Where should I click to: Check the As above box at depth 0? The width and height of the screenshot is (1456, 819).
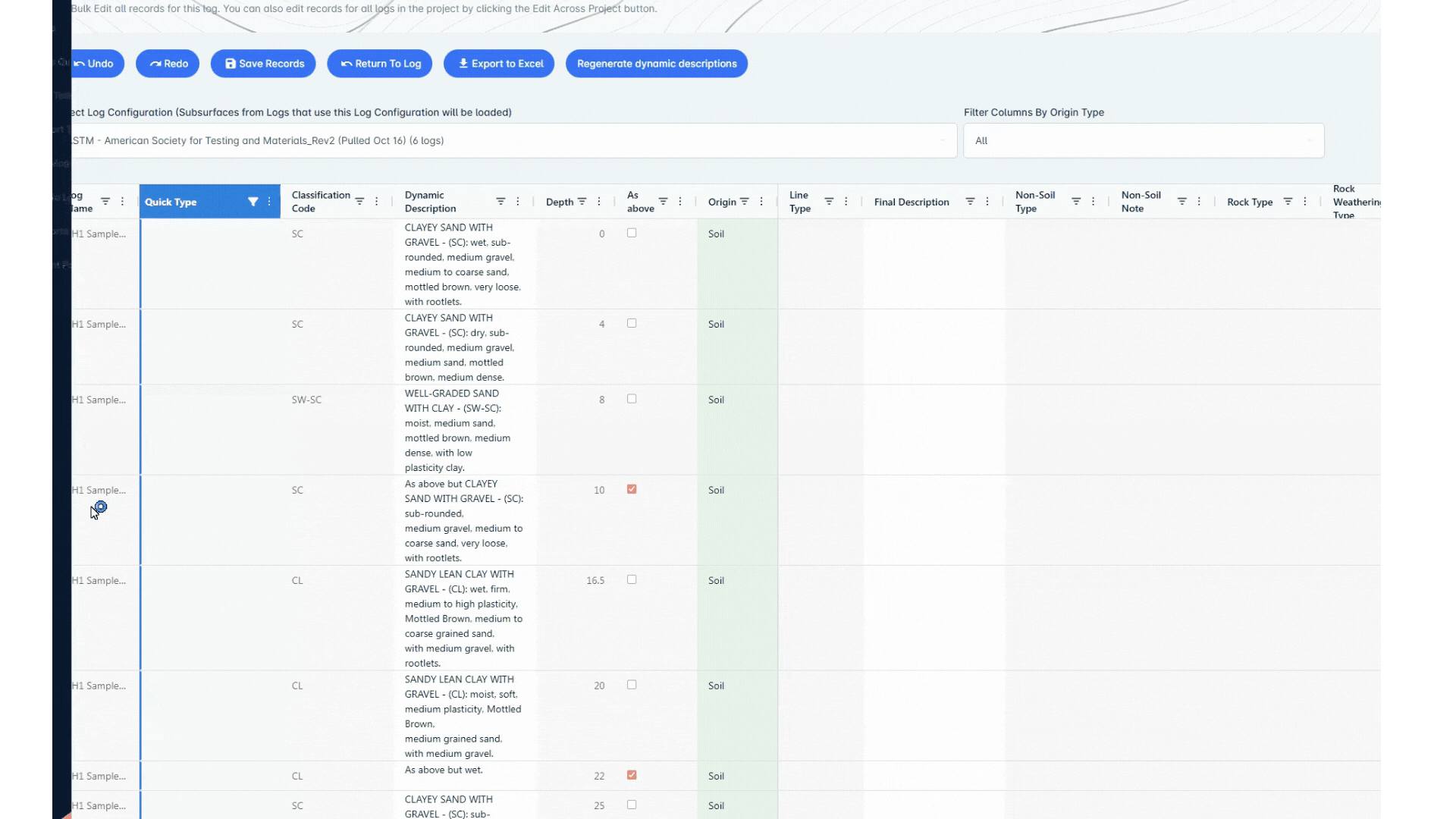point(631,234)
